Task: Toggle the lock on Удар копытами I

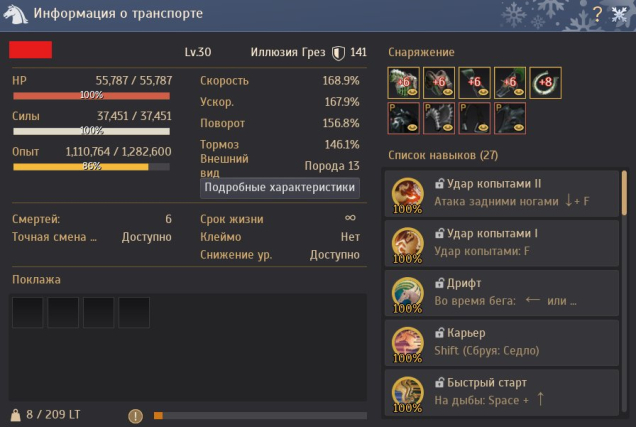Action: 439,234
